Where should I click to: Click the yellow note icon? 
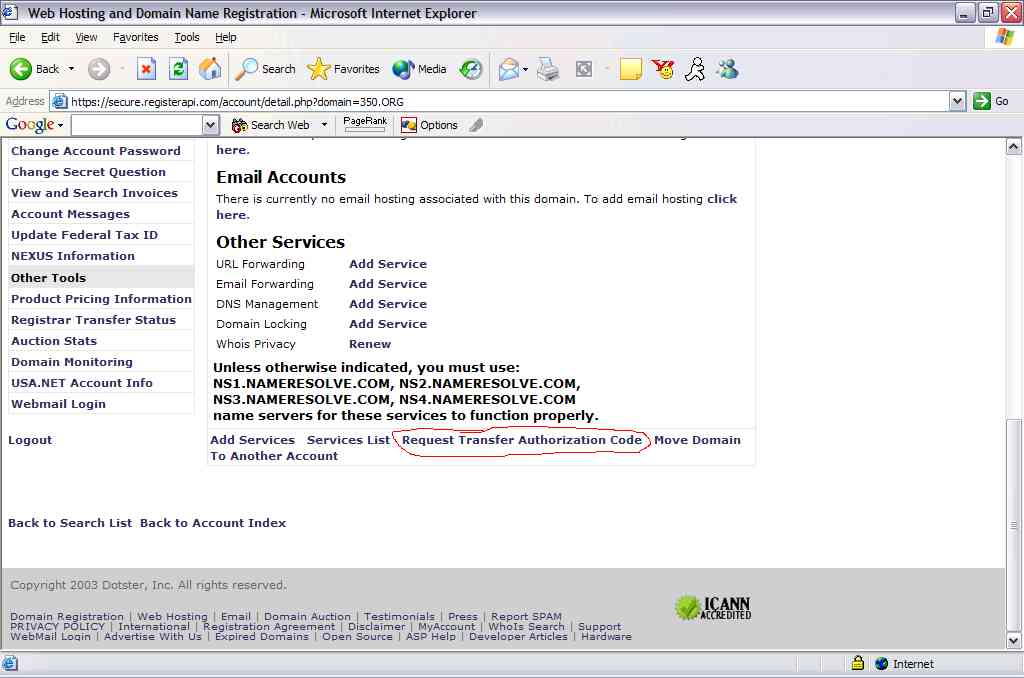coord(630,69)
